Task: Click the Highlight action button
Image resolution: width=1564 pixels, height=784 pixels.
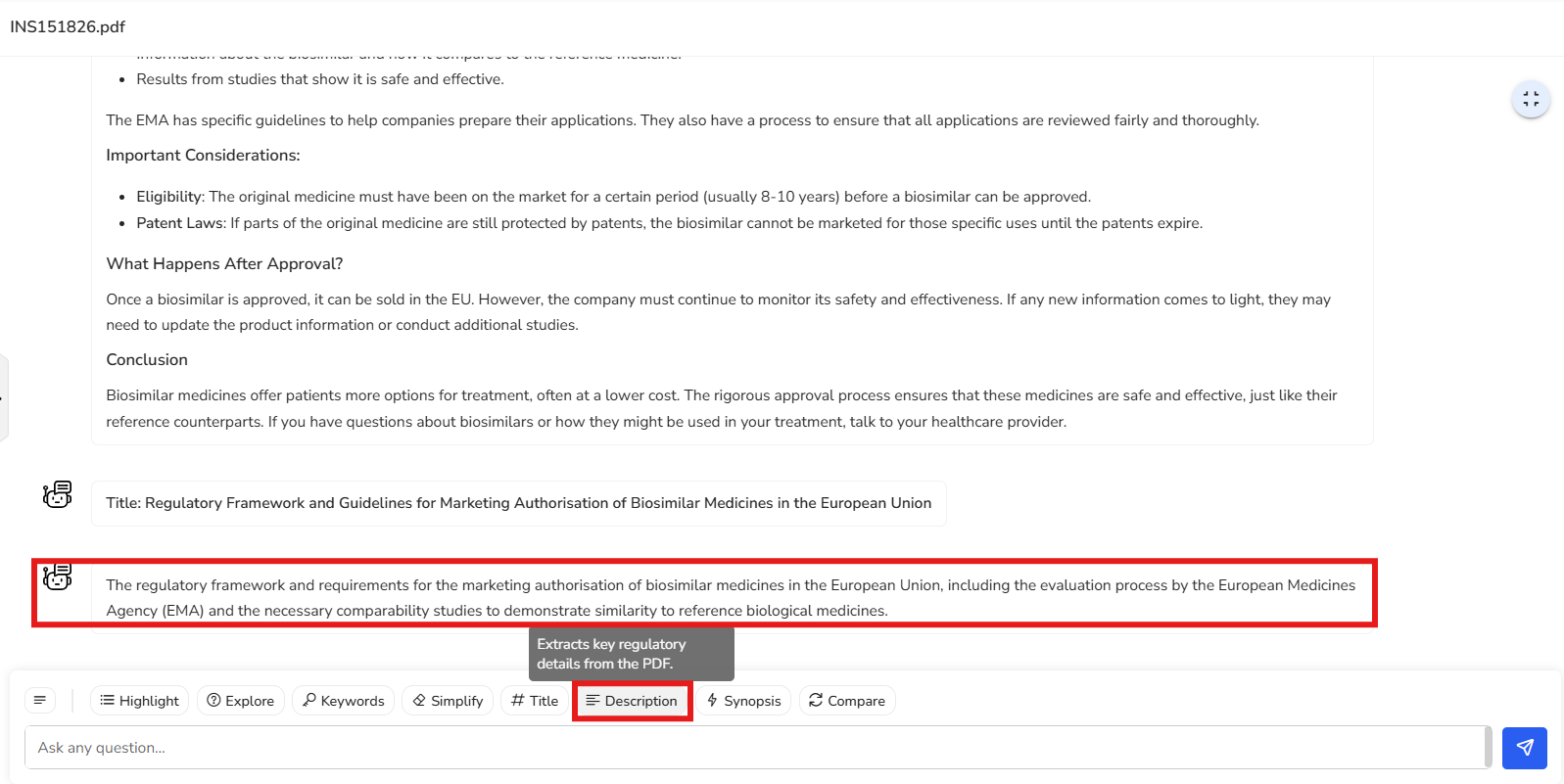Action: click(140, 701)
